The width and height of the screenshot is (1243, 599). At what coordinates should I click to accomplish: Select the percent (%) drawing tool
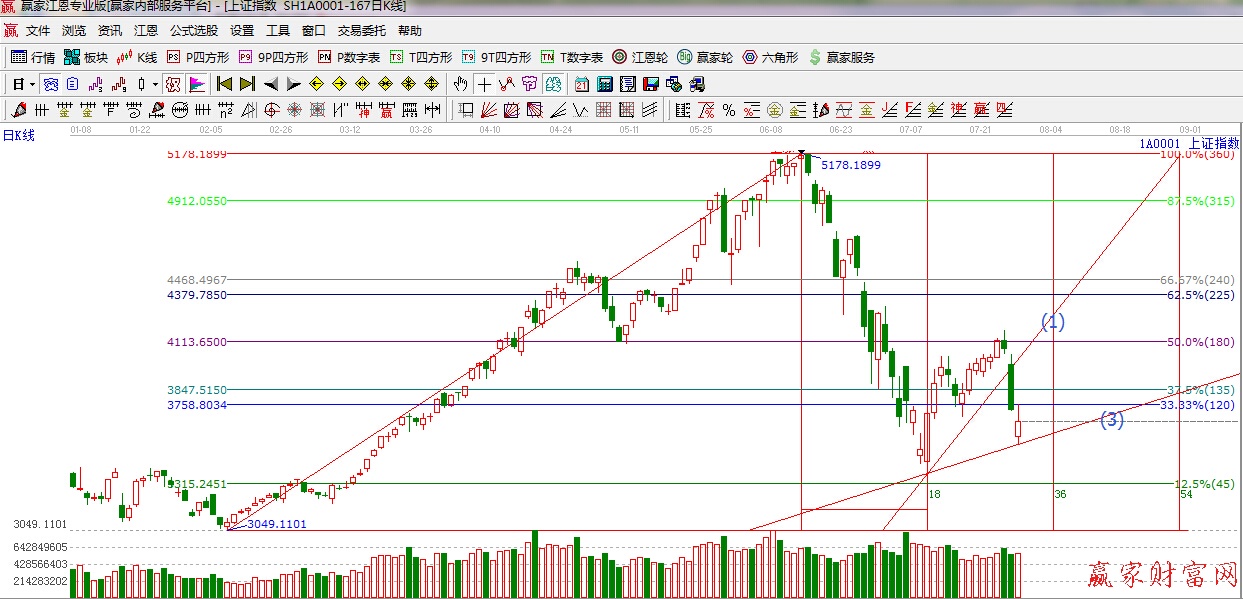coord(729,109)
